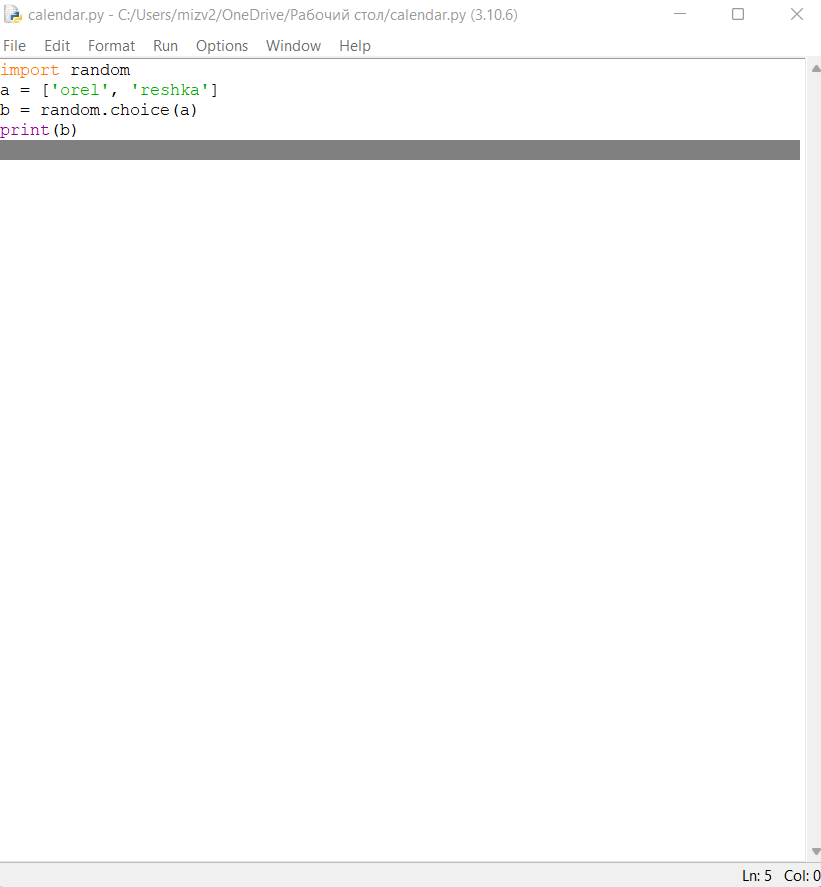Open the File menu

pos(14,46)
